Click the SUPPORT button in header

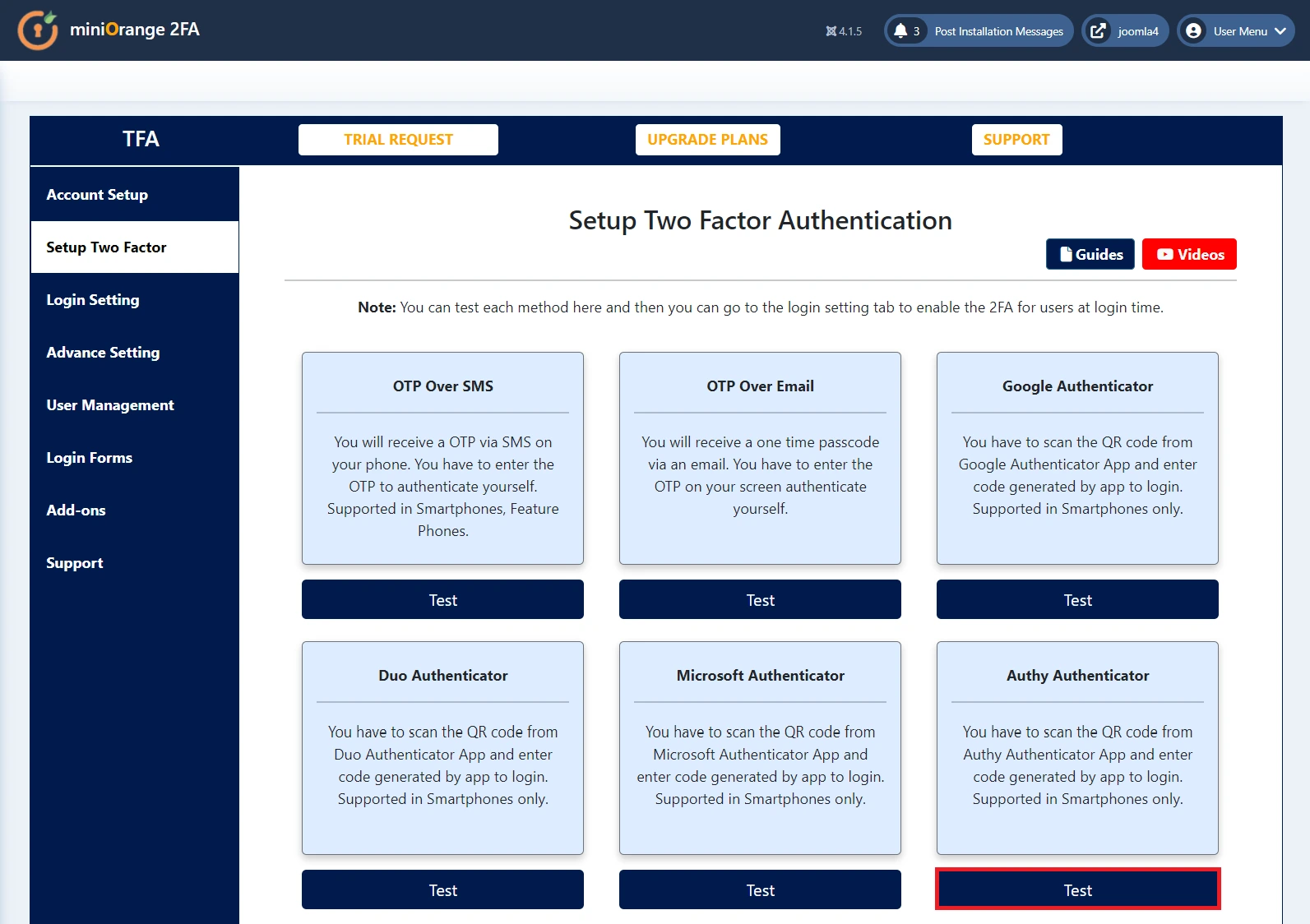click(x=1016, y=140)
